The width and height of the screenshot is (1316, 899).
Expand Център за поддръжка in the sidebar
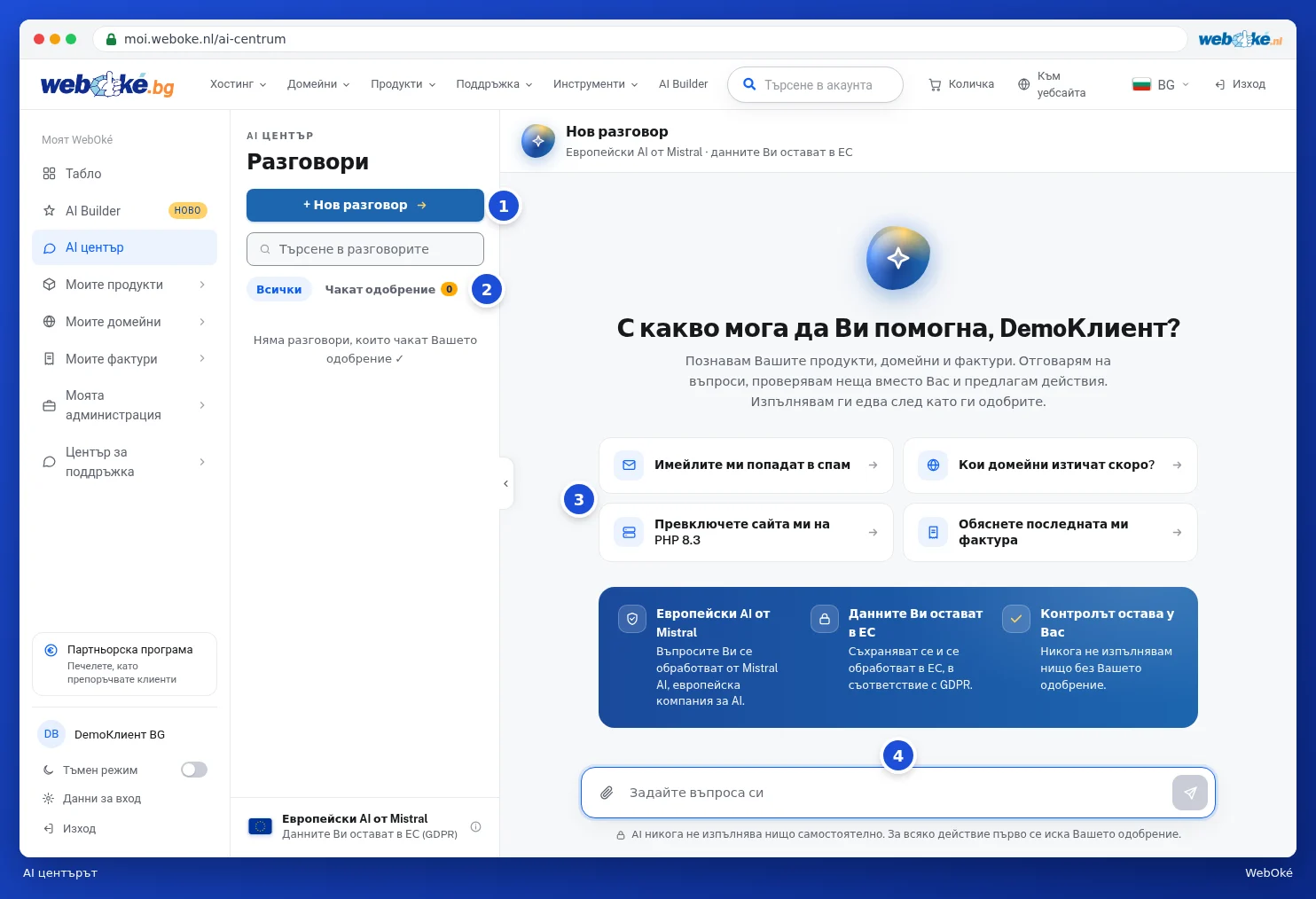click(x=124, y=462)
